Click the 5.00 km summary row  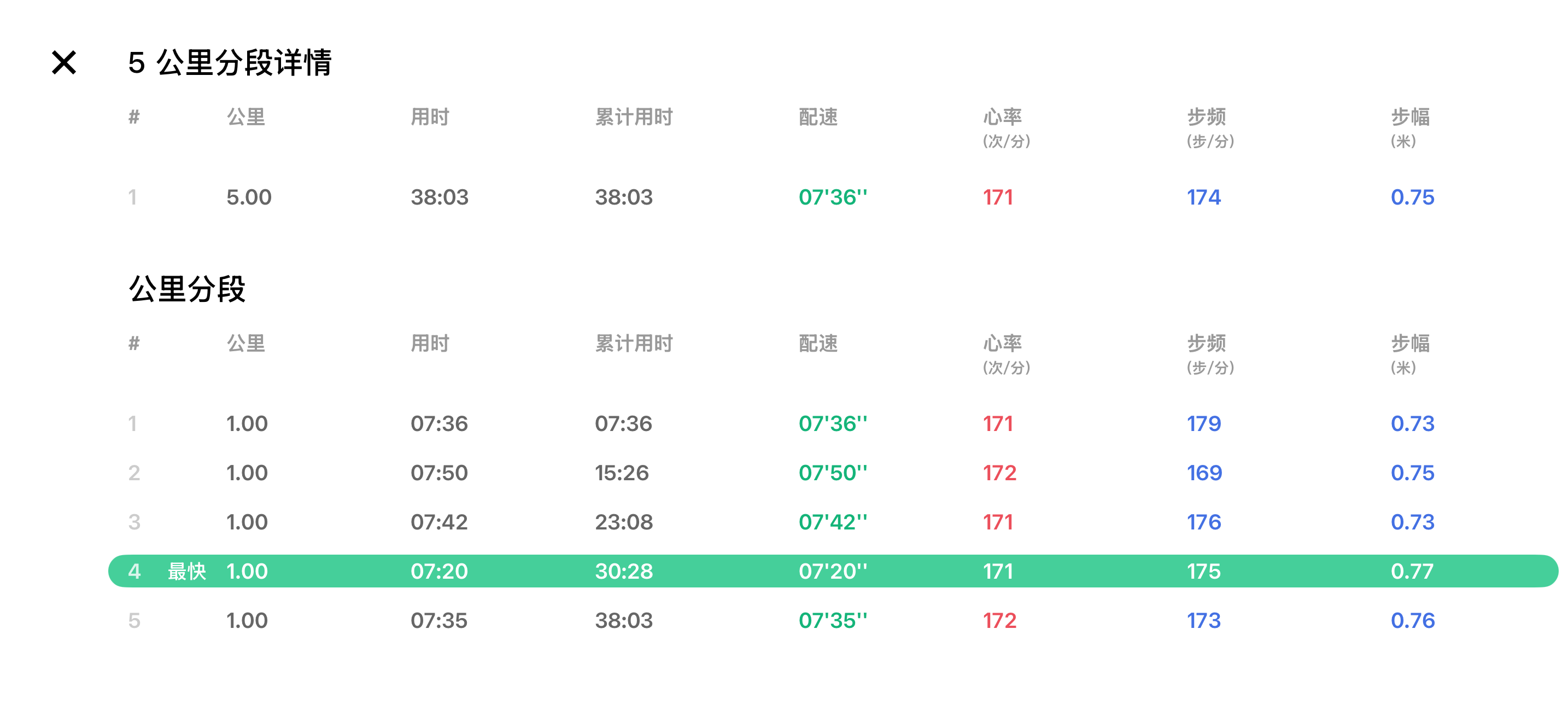coord(249,197)
